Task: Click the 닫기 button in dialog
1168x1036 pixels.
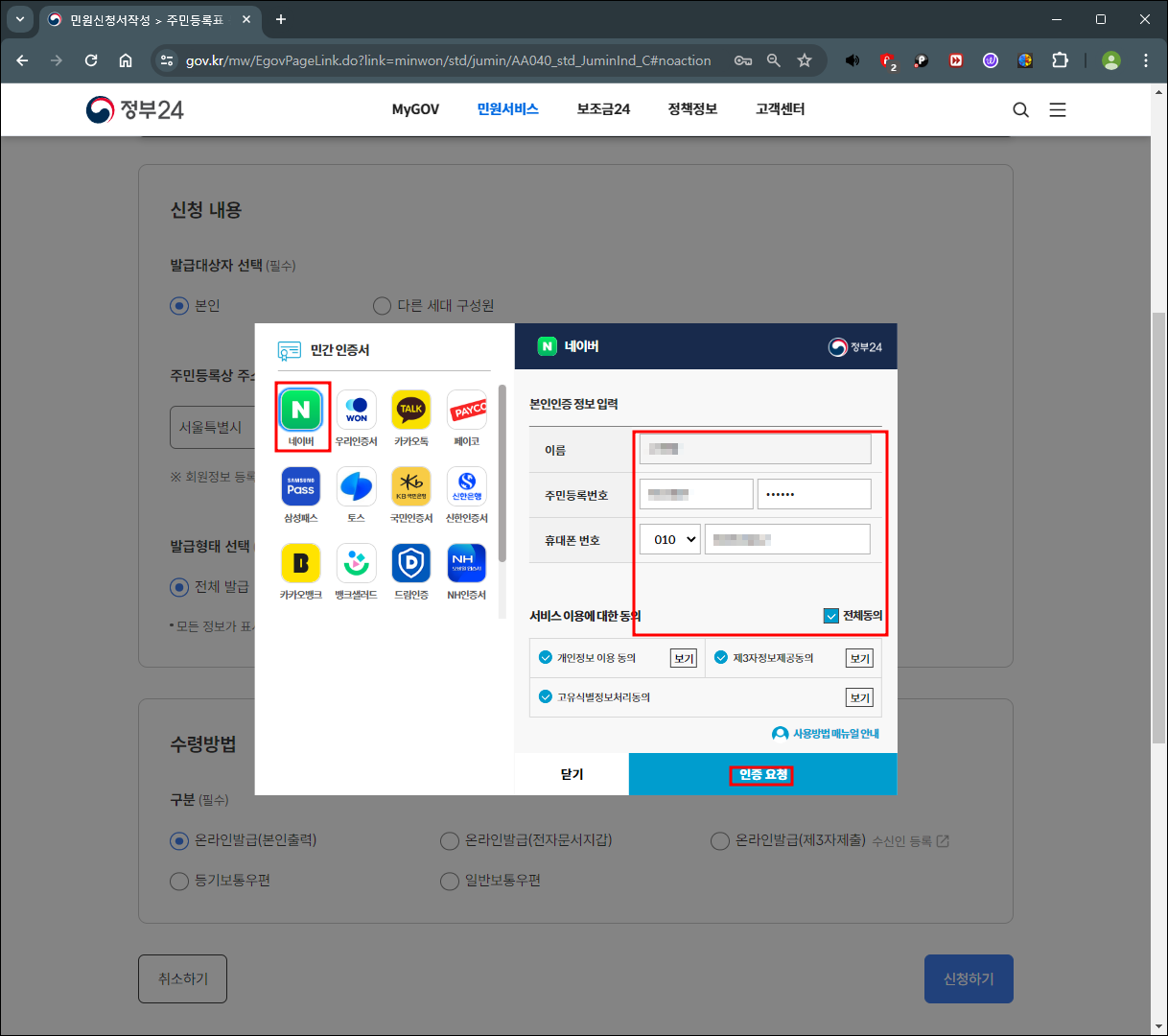Action: click(572, 774)
